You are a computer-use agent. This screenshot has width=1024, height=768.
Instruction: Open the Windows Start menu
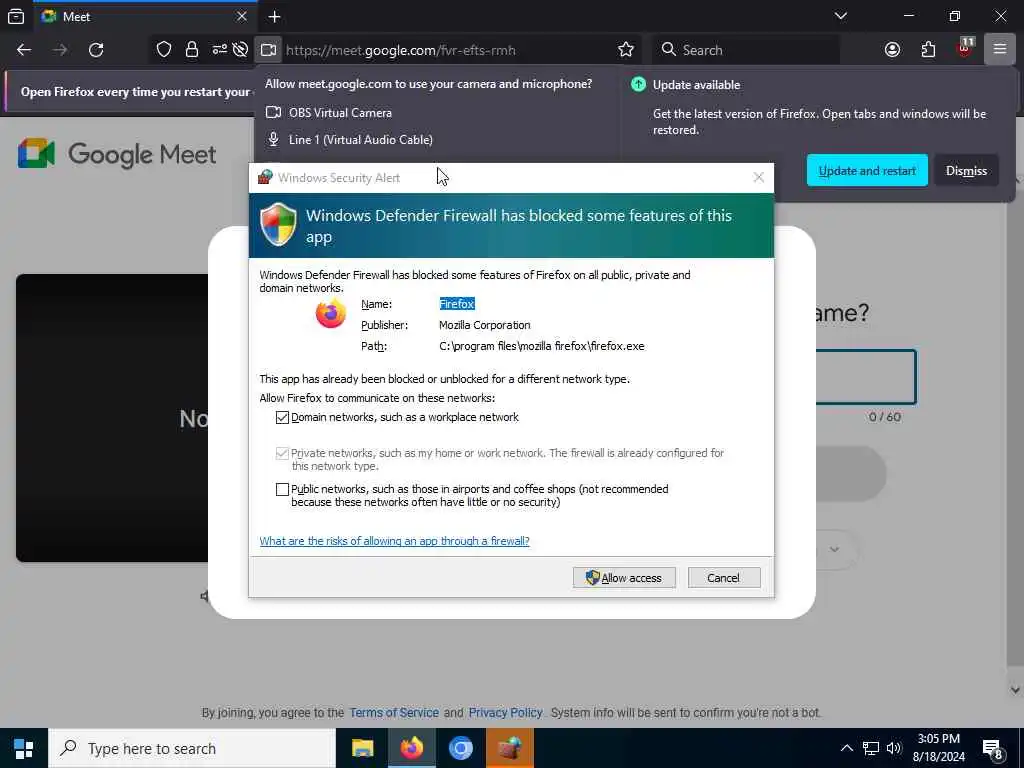(24, 748)
